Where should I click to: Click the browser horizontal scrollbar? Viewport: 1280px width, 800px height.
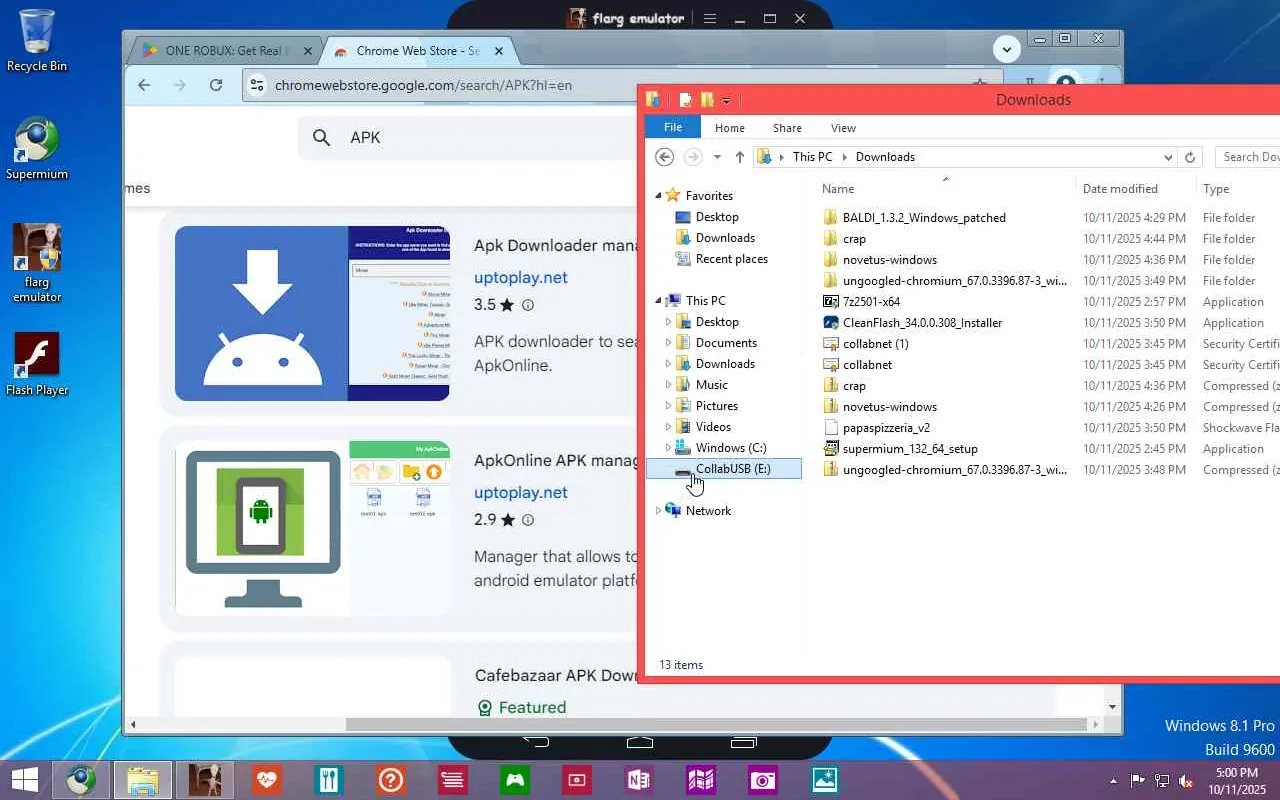[718, 724]
